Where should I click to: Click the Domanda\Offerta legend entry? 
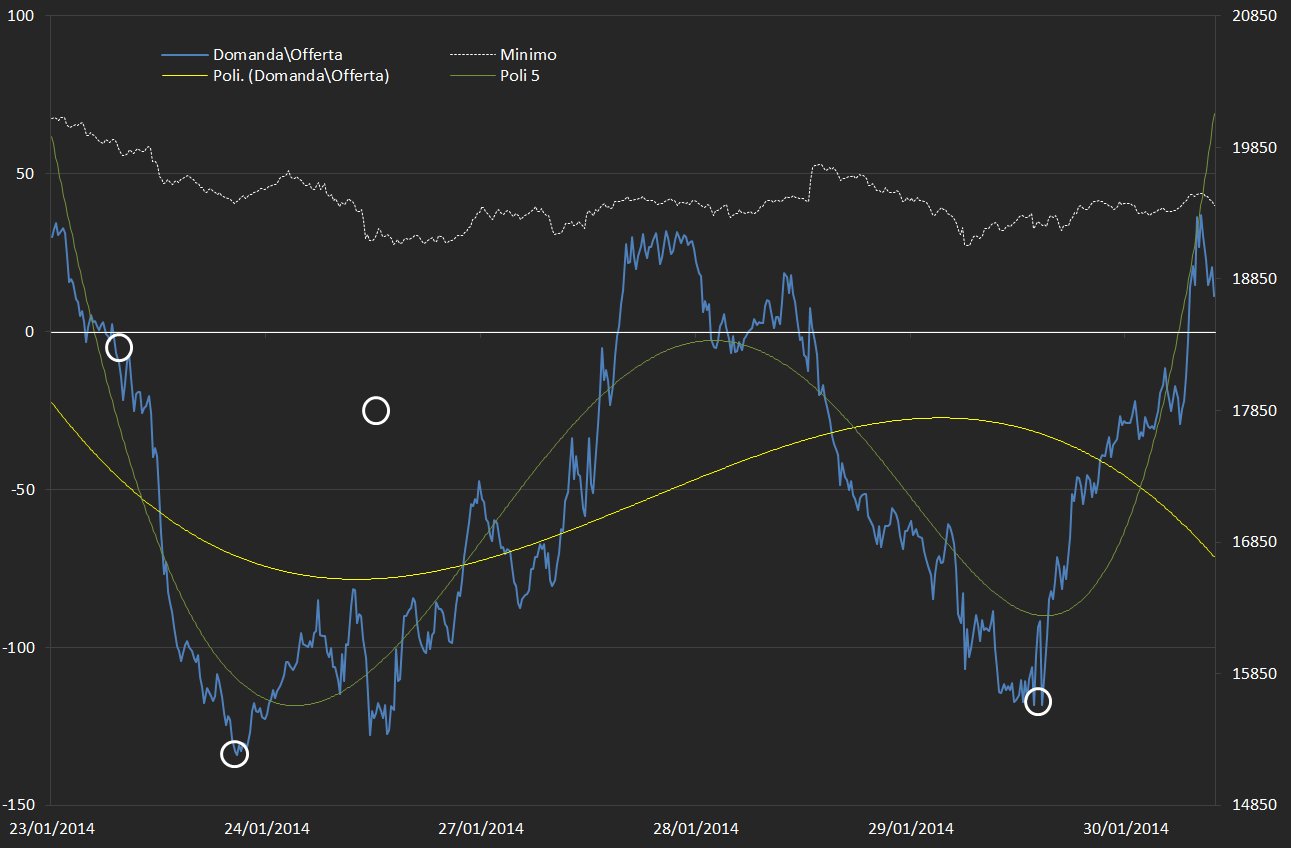(252, 55)
